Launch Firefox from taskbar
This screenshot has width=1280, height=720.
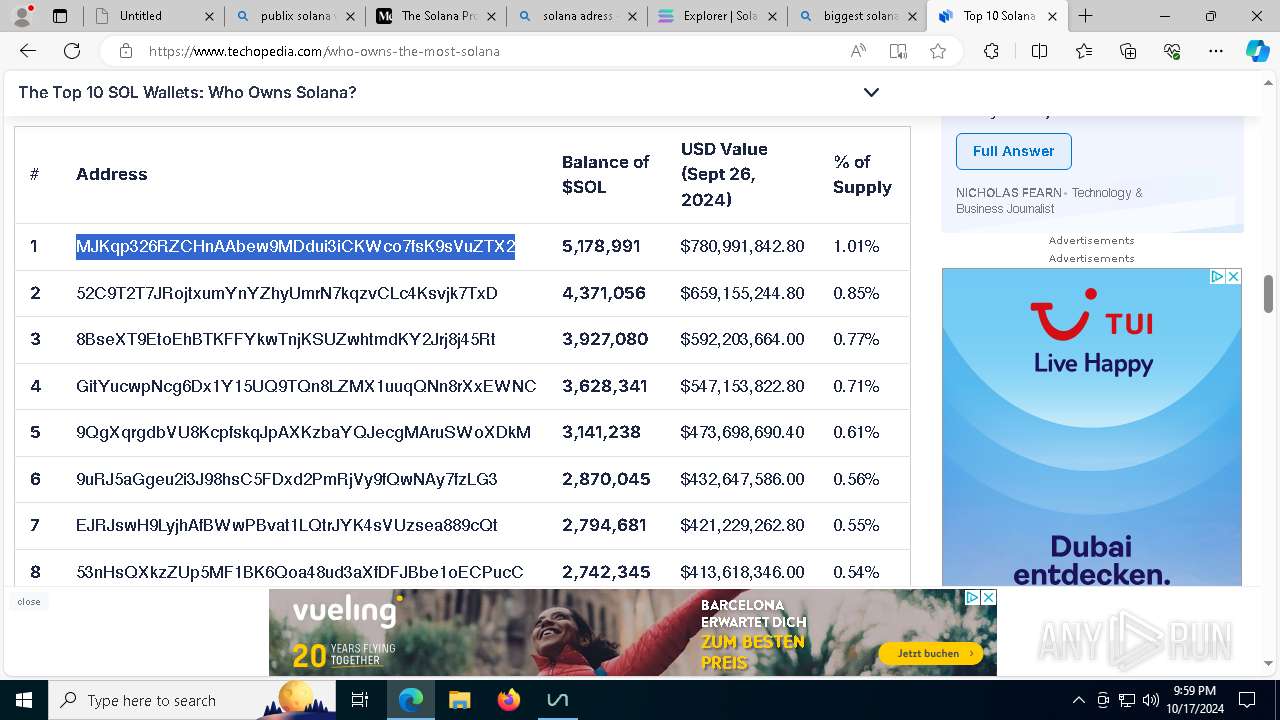(508, 700)
